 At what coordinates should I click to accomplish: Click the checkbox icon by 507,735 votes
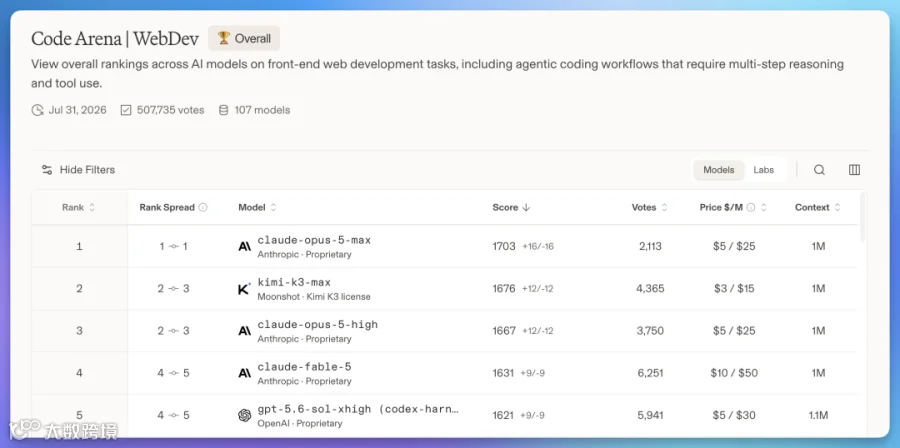[126, 110]
